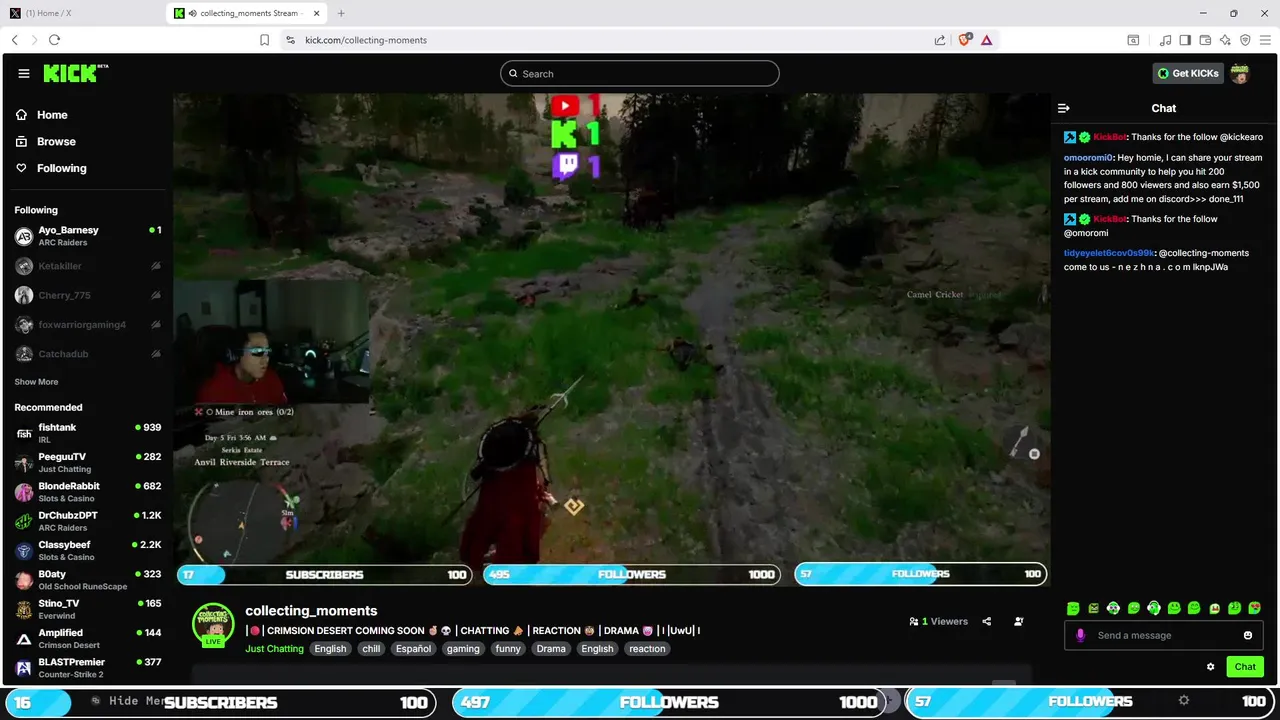Click the 1 Viewers count
1280x720 pixels.
pos(938,621)
